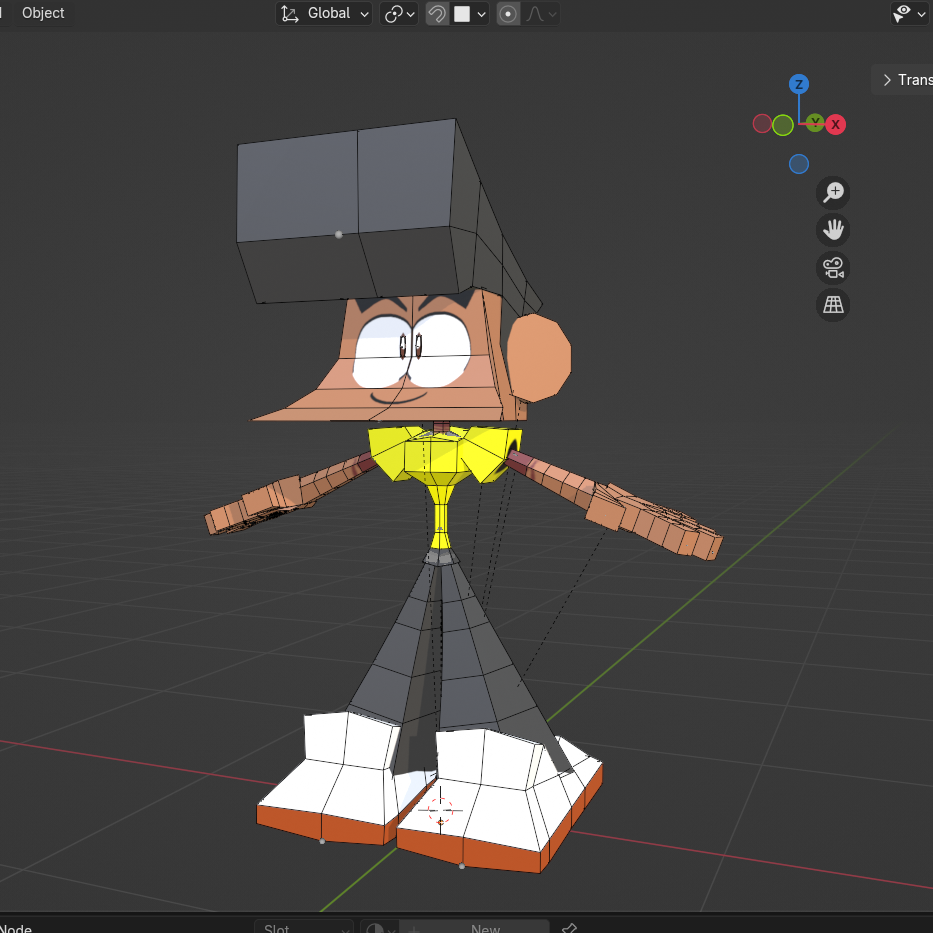This screenshot has height=933, width=933.
Task: Expand the Transform sidebar panel
Action: click(902, 80)
